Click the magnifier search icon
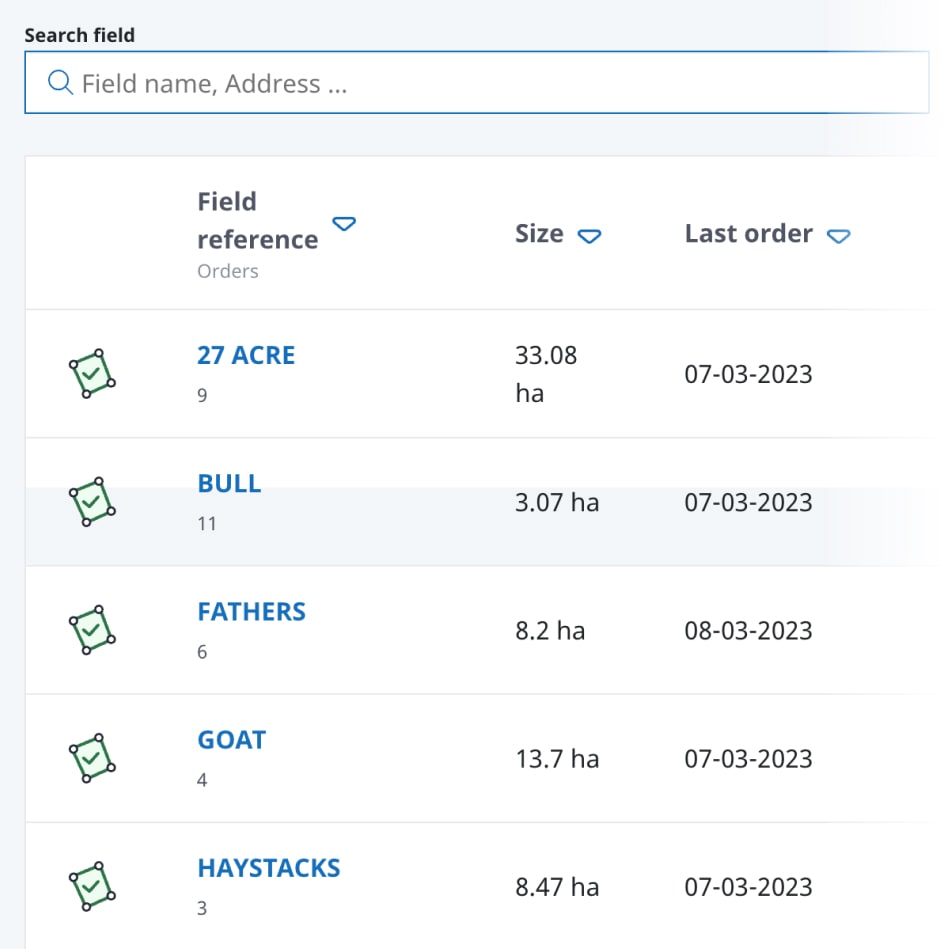This screenshot has height=949, width=949. click(x=61, y=83)
